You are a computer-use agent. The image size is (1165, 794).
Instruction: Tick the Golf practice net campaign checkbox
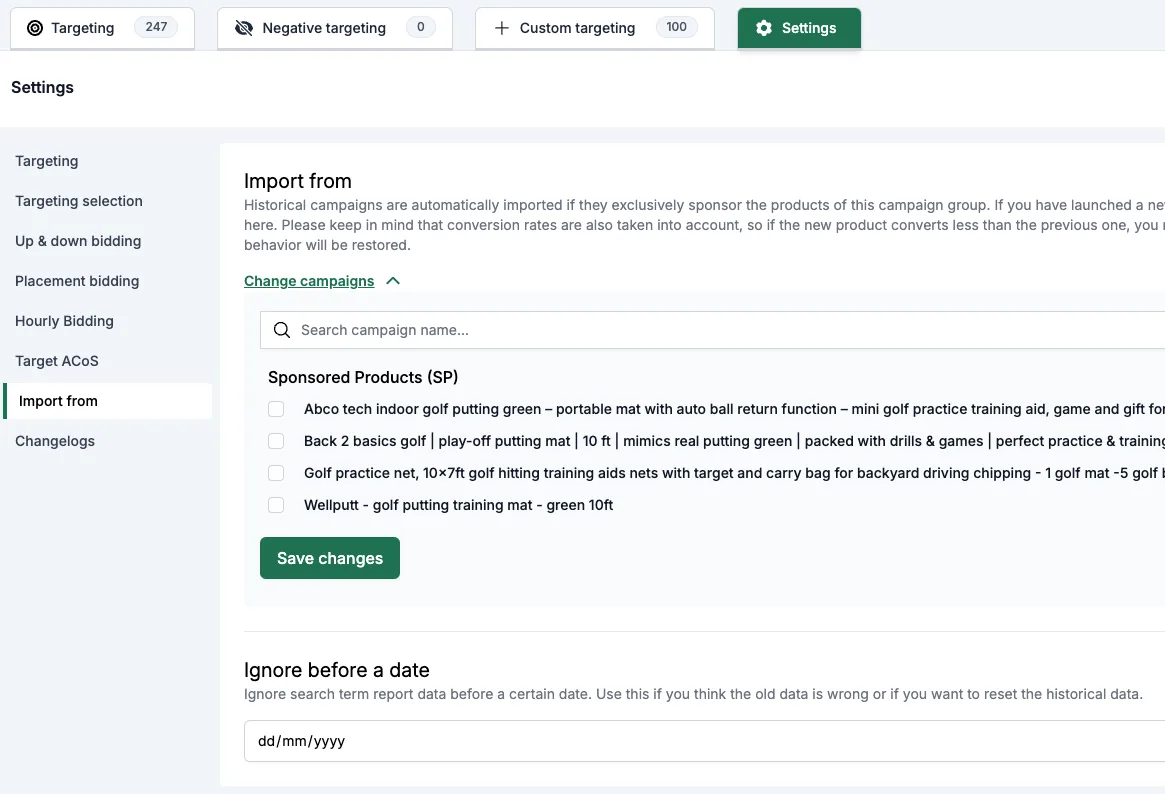click(x=276, y=473)
